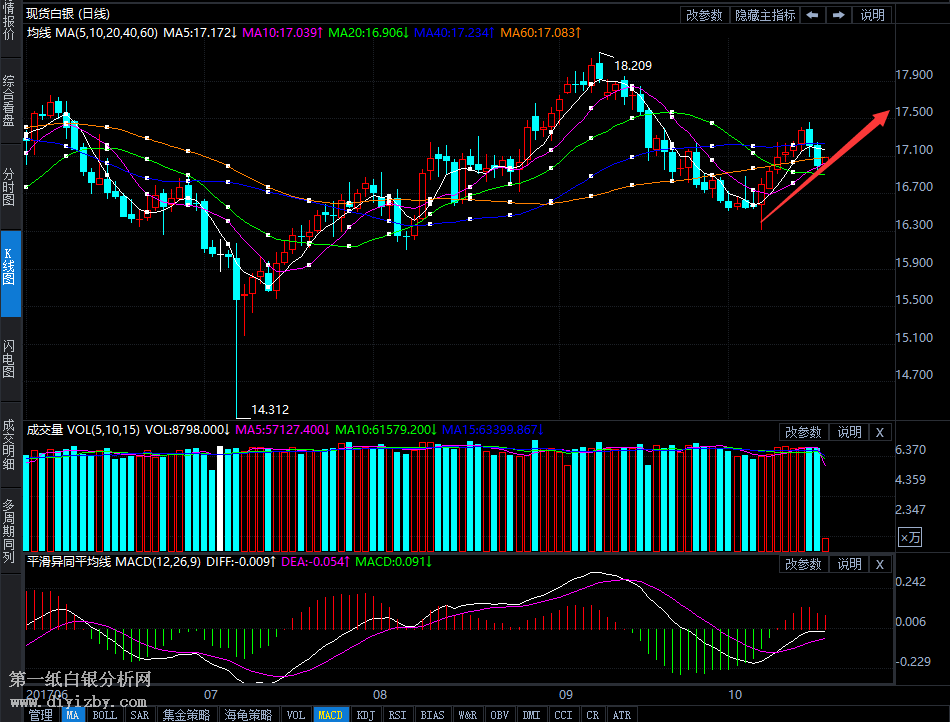
Task: Close the MACD indicator panel
Action: 879,564
